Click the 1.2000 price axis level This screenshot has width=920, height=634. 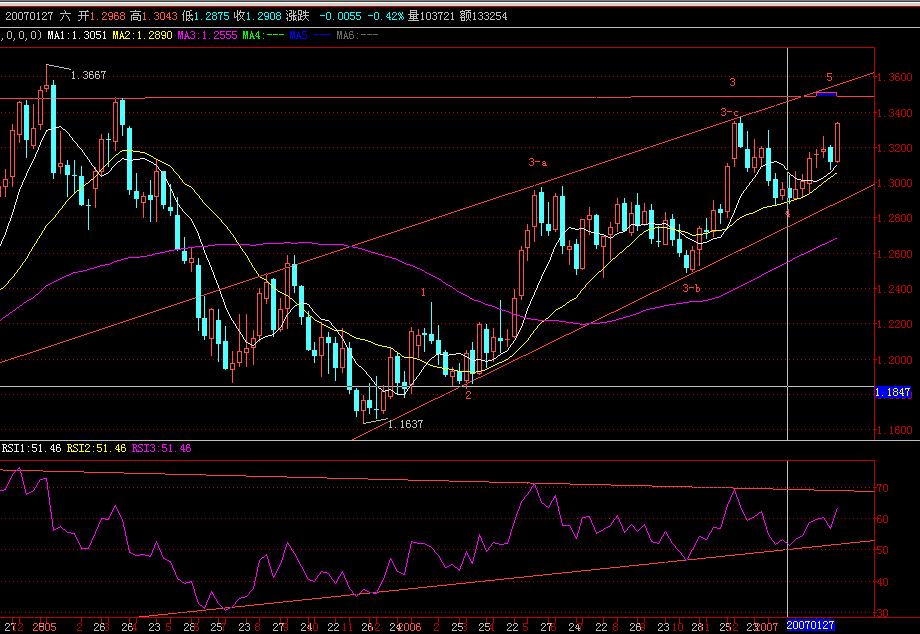click(x=895, y=360)
